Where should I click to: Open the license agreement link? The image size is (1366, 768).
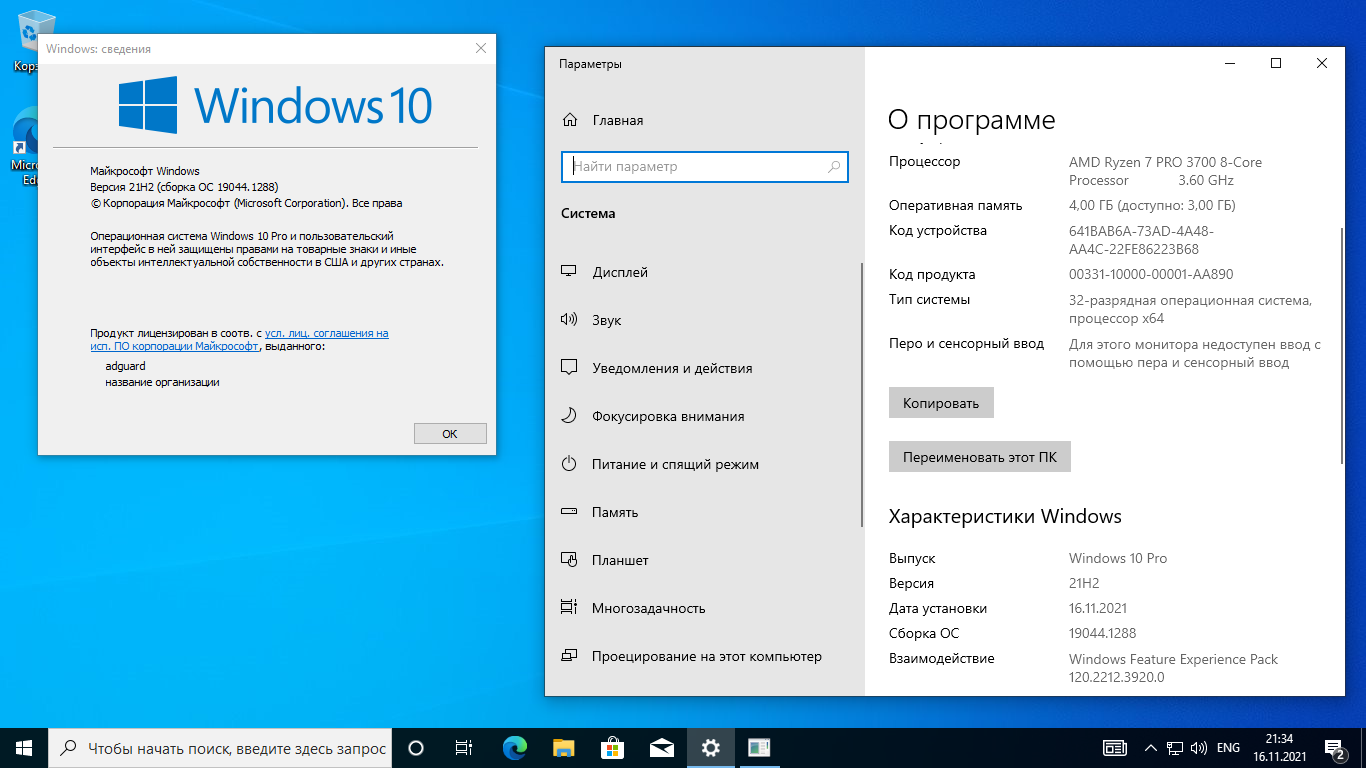tap(326, 333)
